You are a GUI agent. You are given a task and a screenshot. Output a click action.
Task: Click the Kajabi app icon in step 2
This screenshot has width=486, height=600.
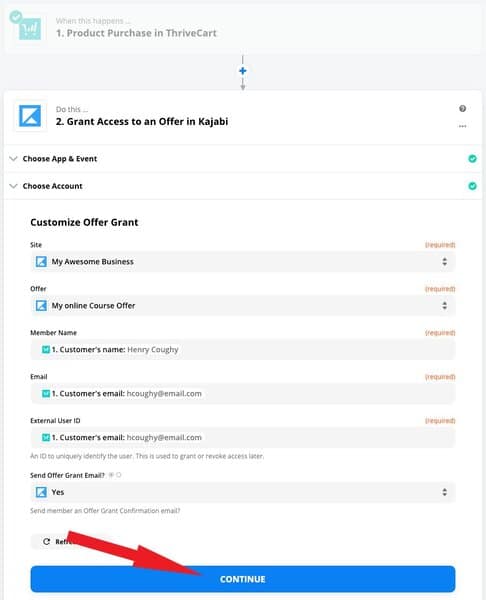tap(30, 116)
